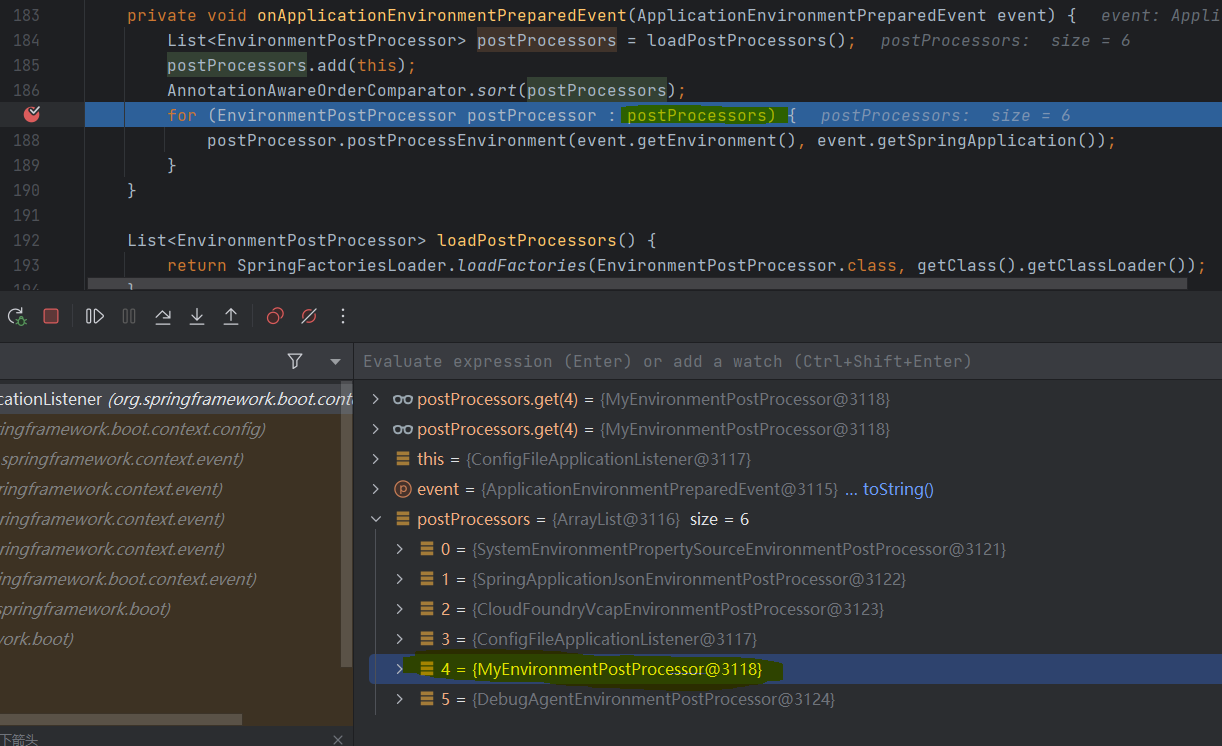Select the Resume Program icon
Image resolution: width=1222 pixels, height=746 pixels.
93,316
